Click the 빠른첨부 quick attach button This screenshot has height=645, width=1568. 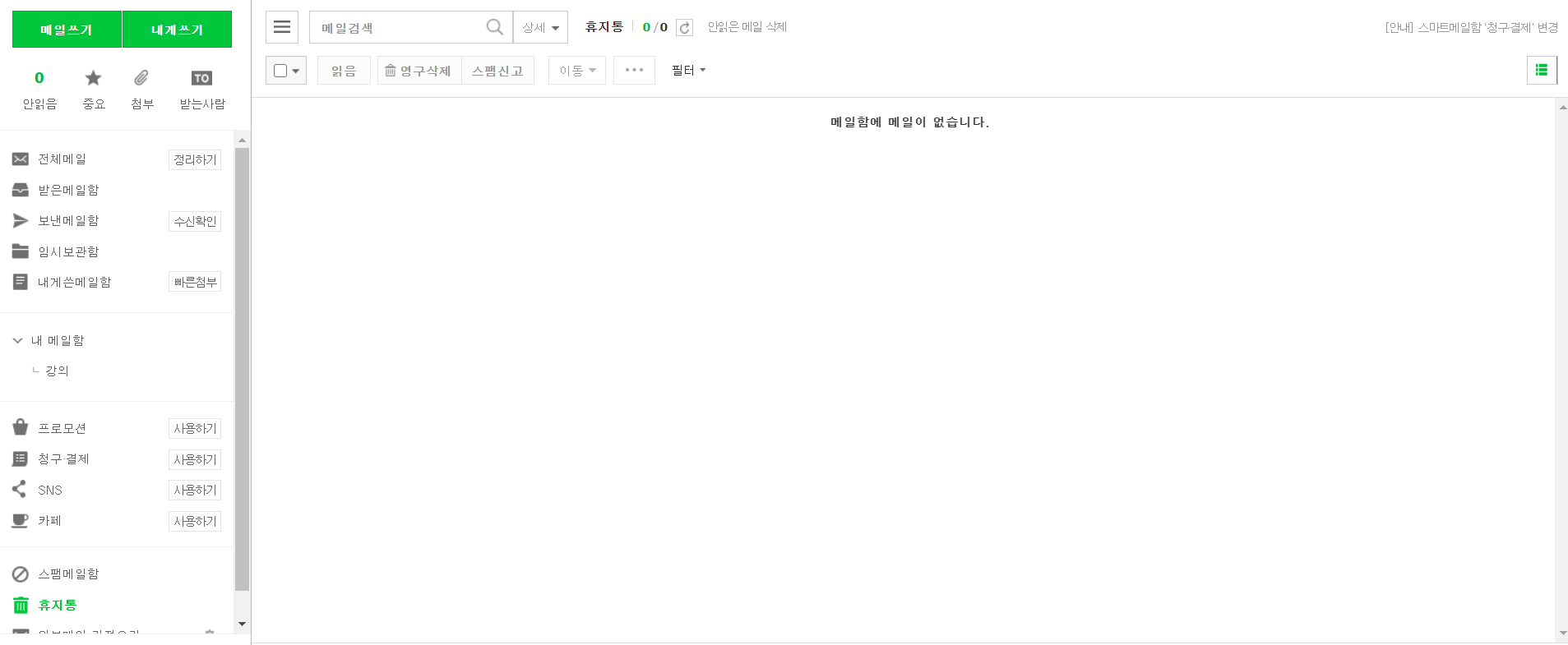click(195, 282)
